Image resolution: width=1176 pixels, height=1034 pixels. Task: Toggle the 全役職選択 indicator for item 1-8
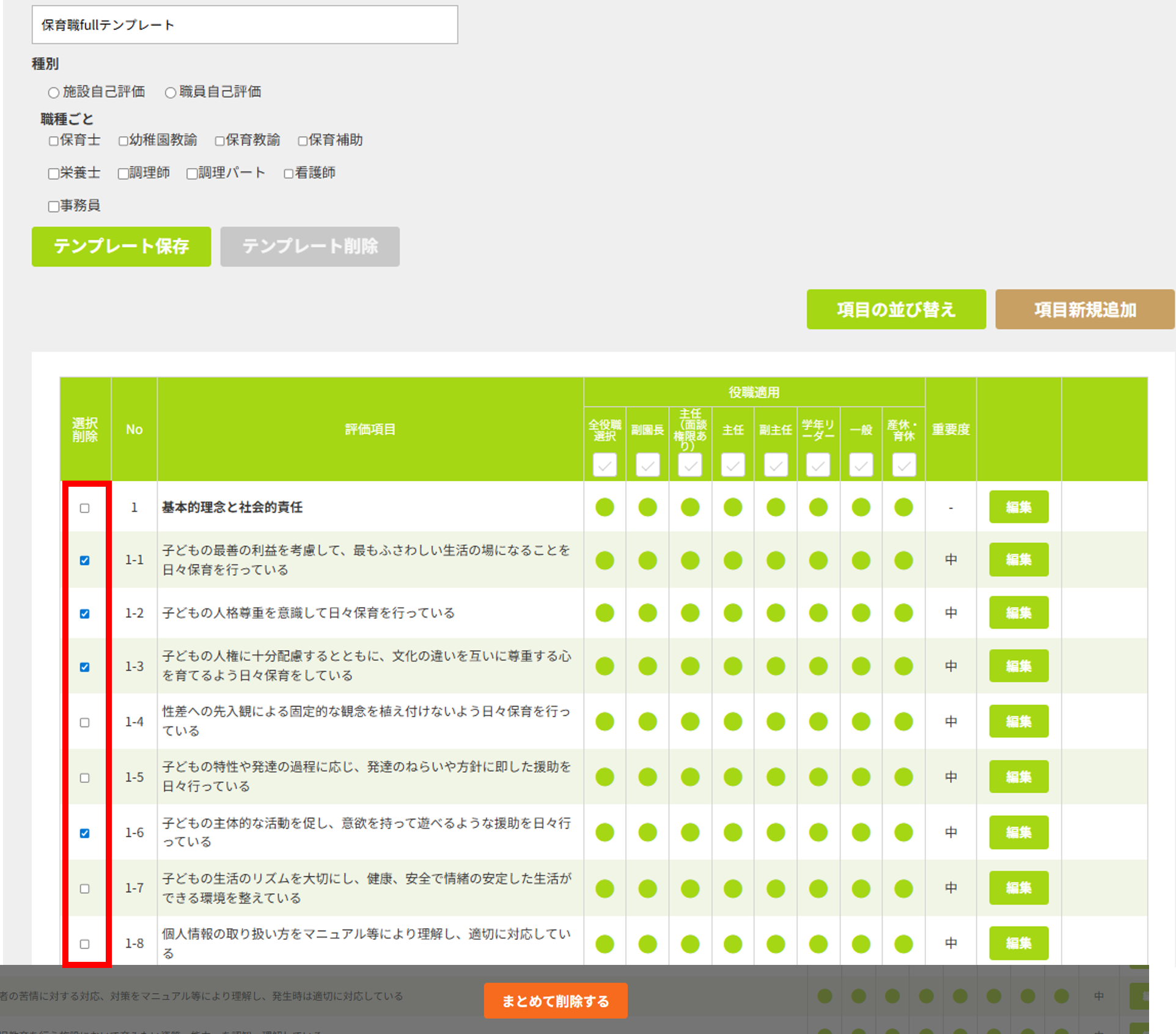605,943
